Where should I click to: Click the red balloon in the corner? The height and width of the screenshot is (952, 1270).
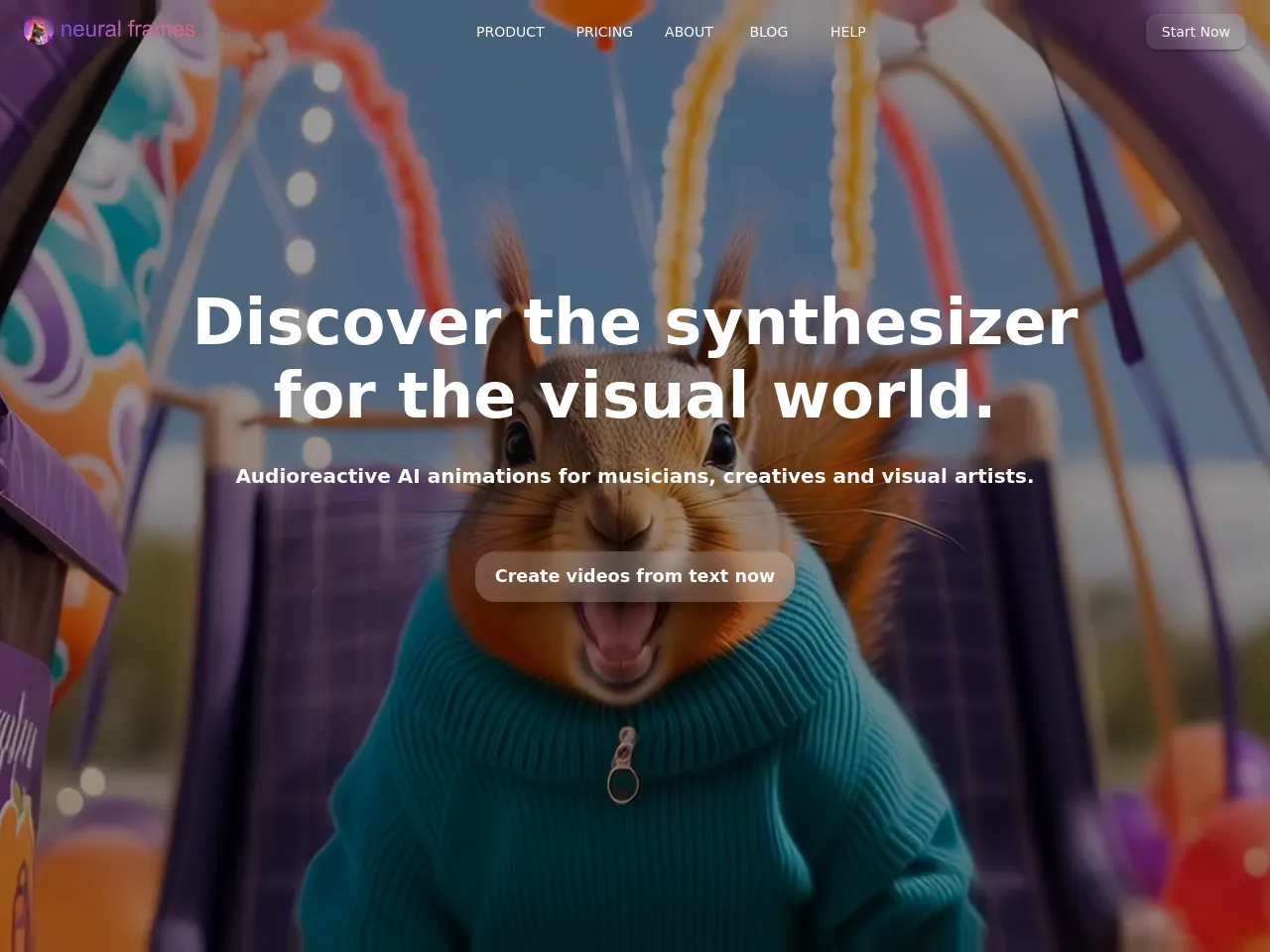point(1230,873)
